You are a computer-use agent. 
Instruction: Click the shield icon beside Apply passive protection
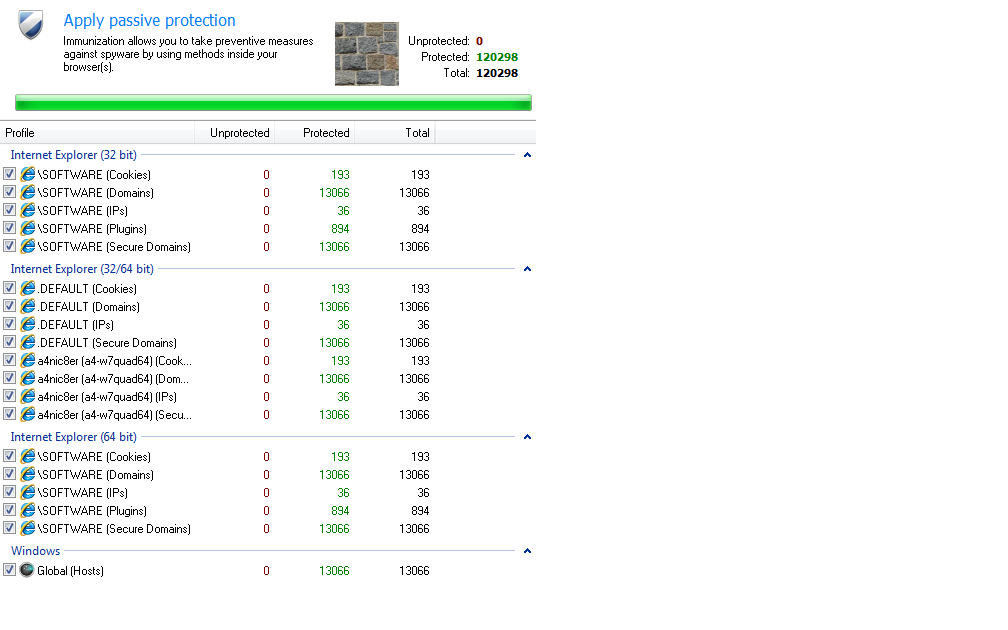pyautogui.click(x=30, y=25)
